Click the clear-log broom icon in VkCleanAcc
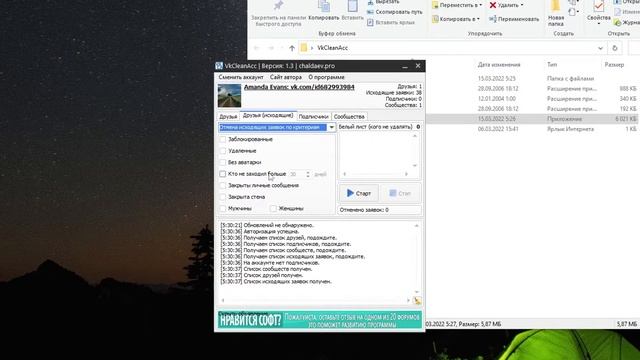Screen dimensions: 640x360 [417, 300]
